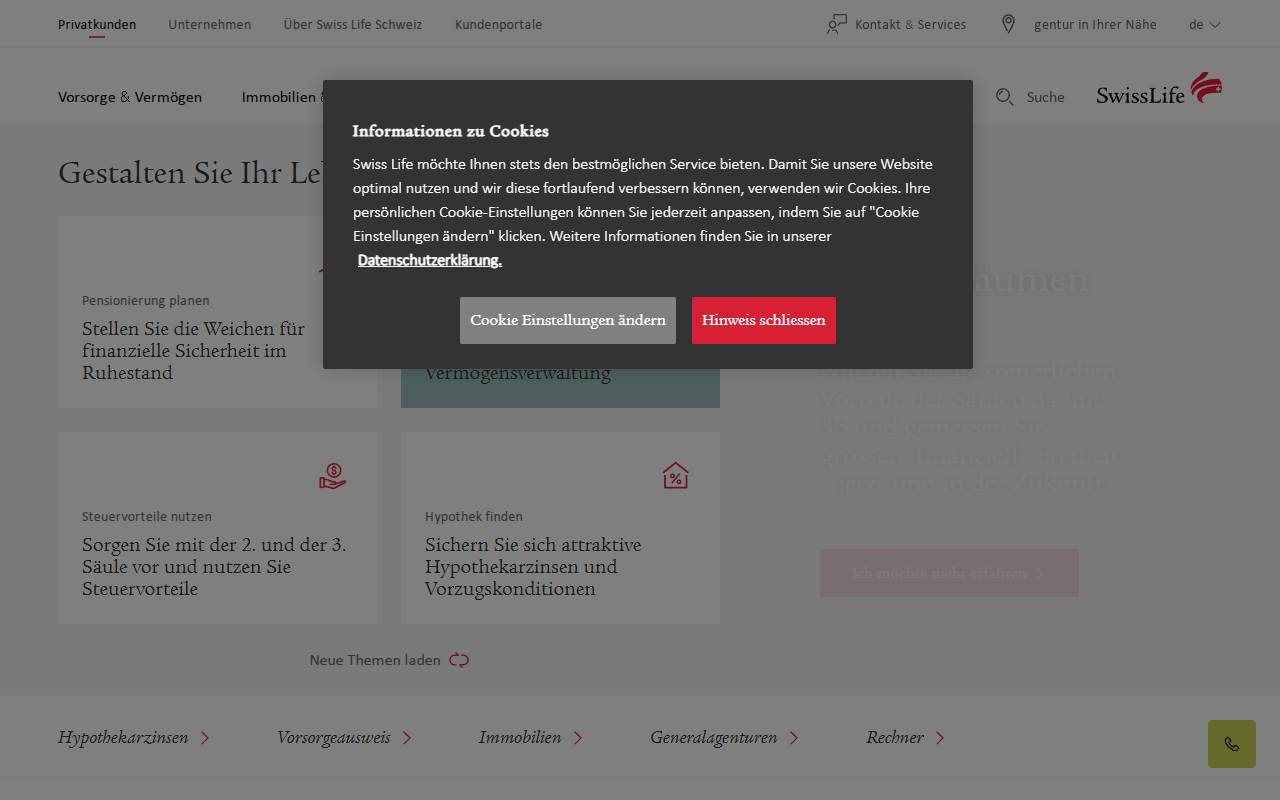1280x800 pixels.
Task: Click the Swiss Life logo
Action: tap(1159, 88)
